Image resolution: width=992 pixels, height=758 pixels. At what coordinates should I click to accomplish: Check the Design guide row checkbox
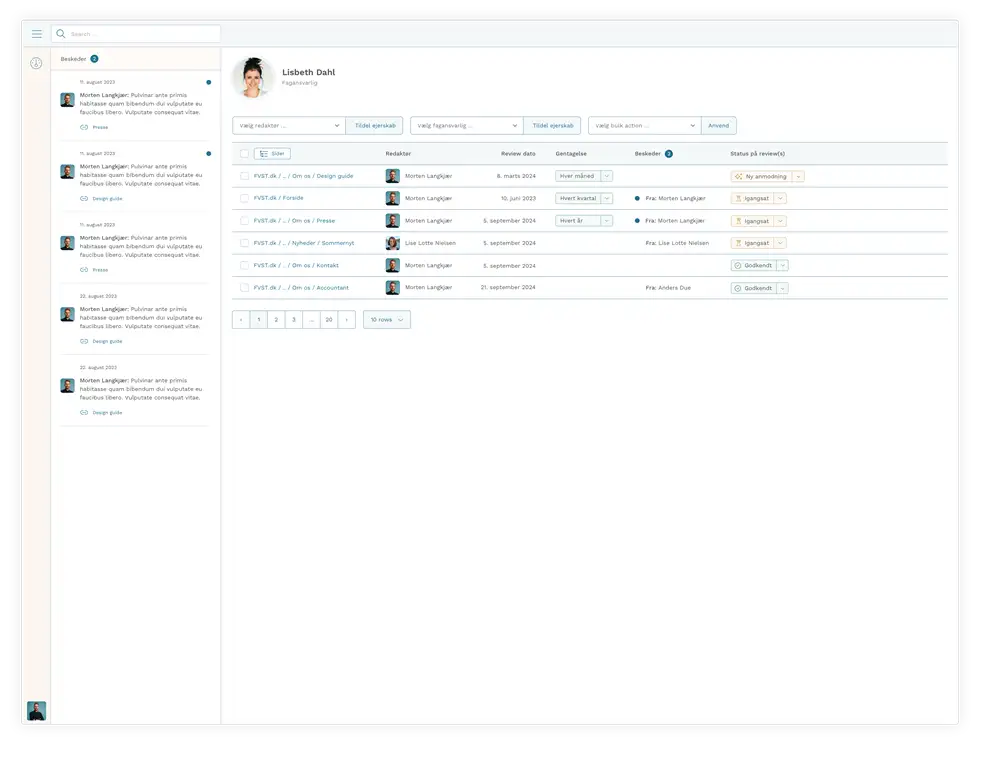point(245,176)
